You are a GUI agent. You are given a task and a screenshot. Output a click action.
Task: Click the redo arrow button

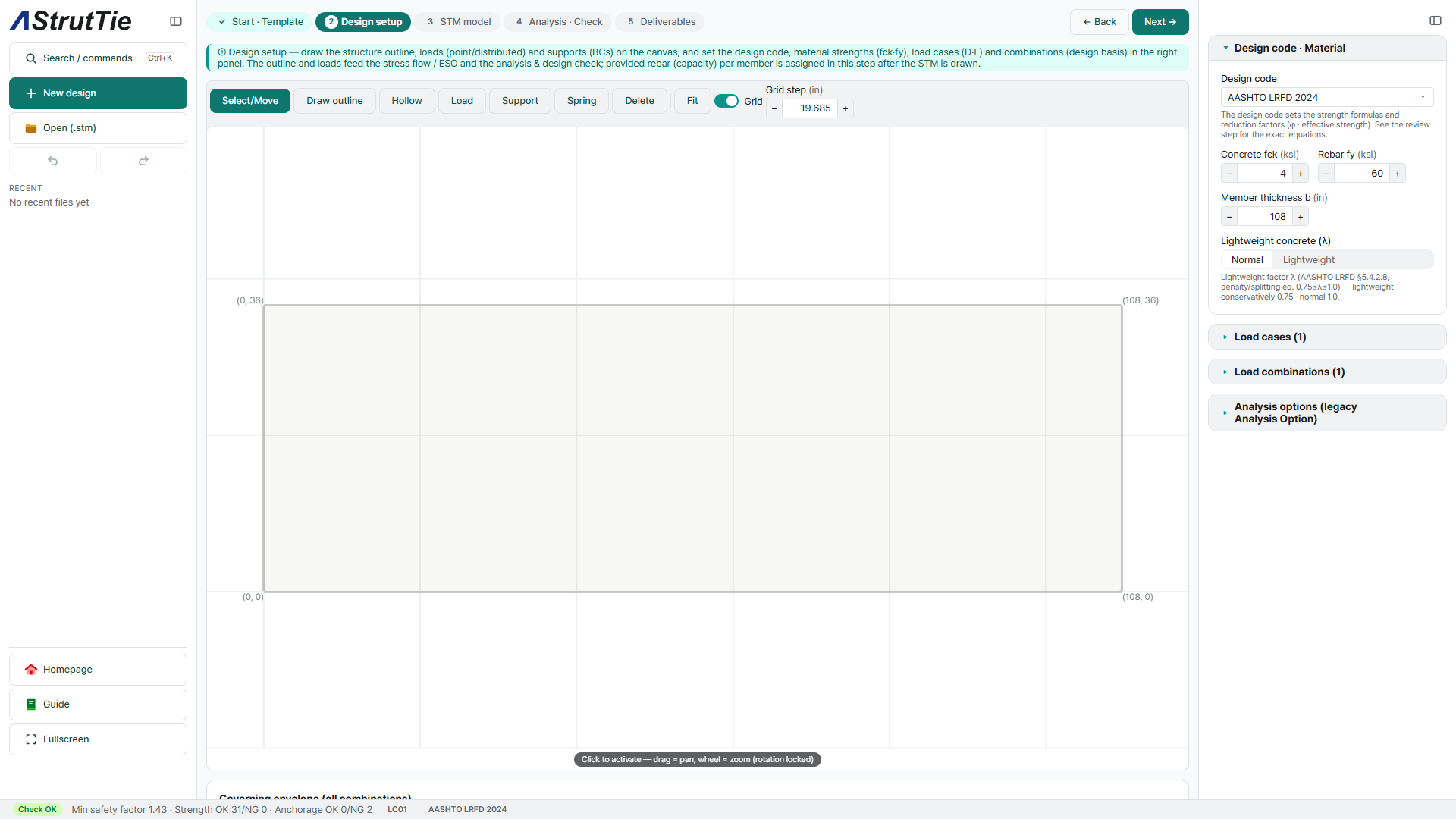tap(143, 161)
